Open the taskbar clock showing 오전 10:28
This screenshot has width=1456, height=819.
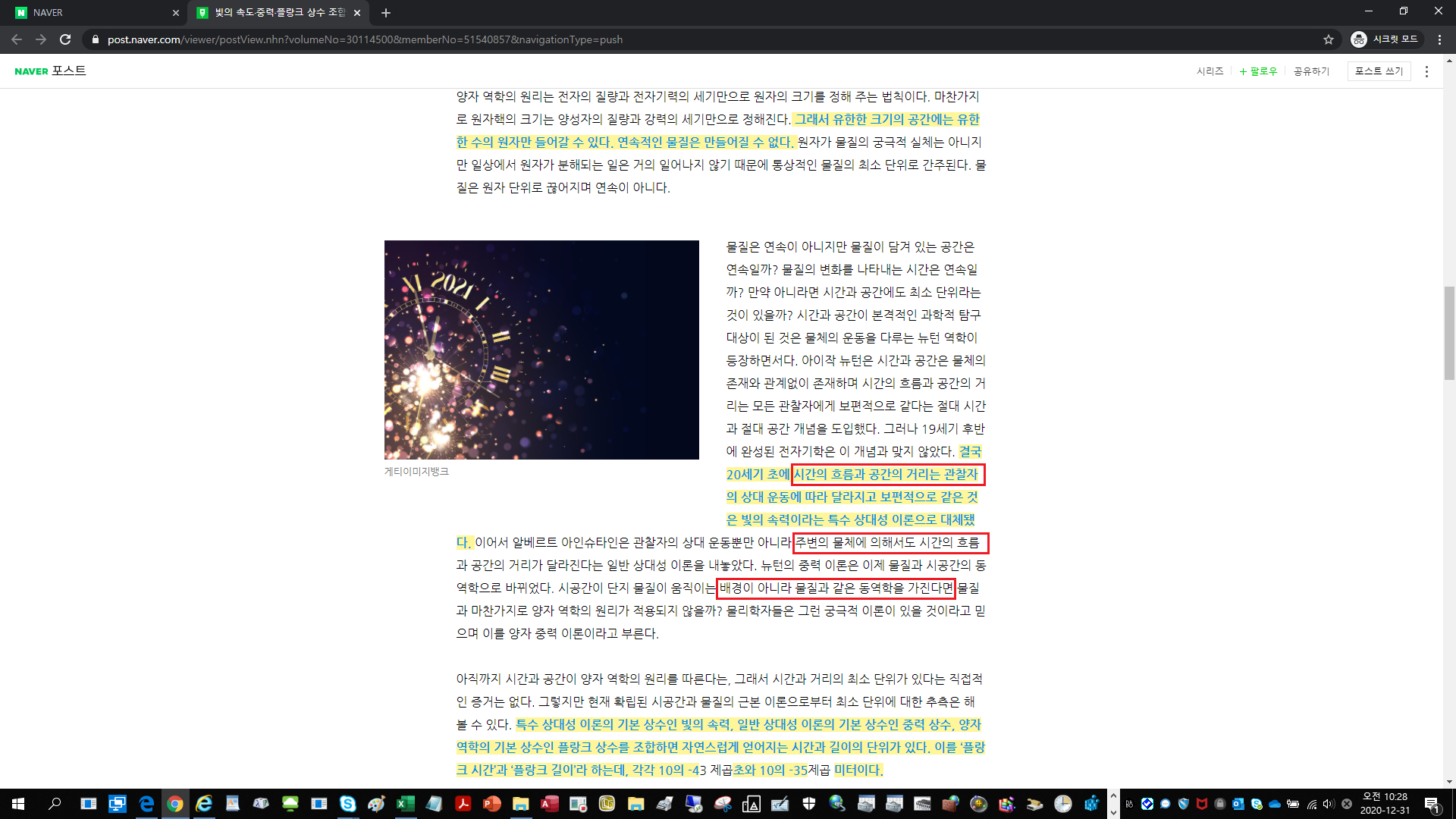click(x=1385, y=804)
